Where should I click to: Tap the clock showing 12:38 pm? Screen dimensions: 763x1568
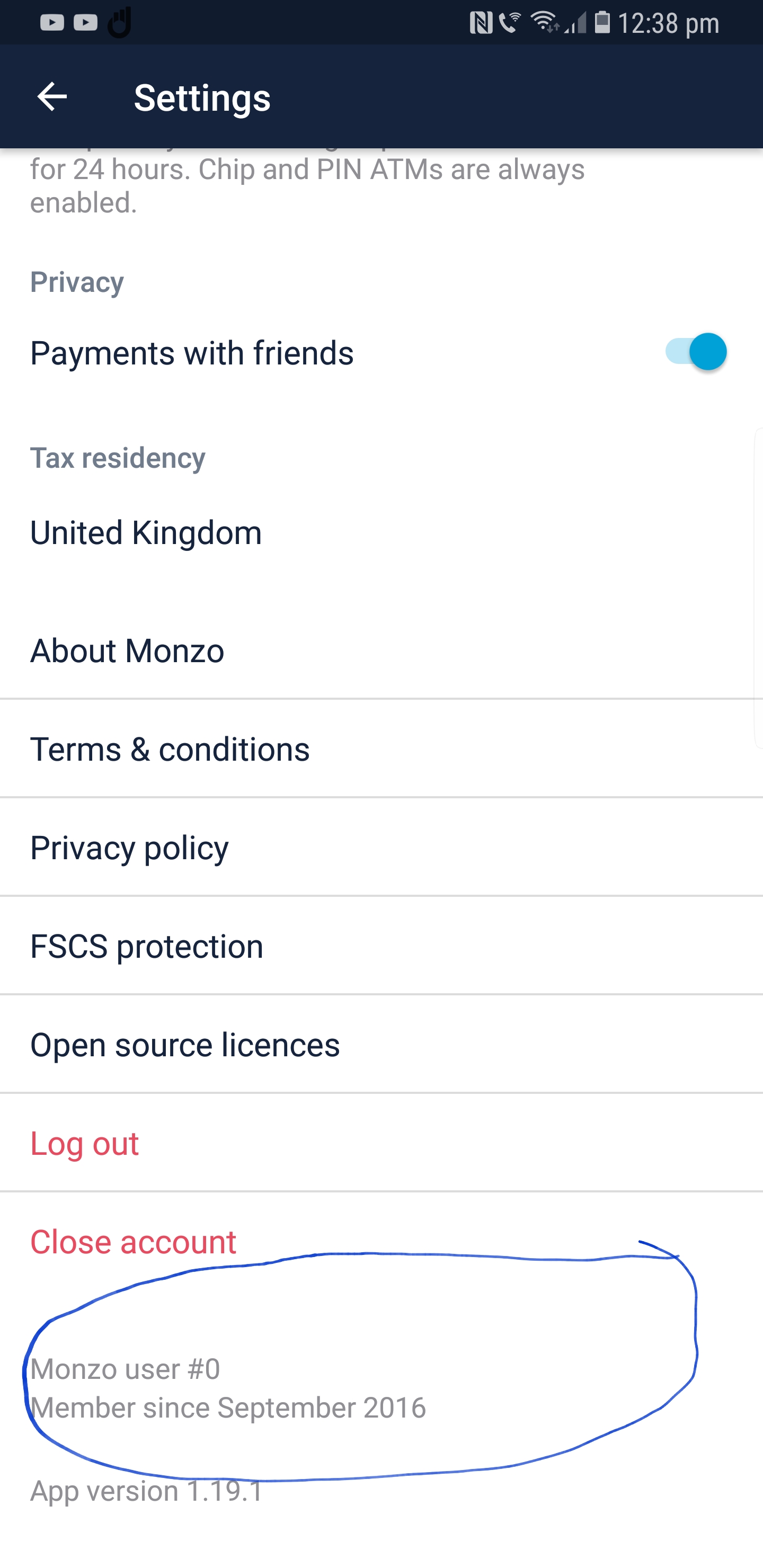[x=668, y=24]
